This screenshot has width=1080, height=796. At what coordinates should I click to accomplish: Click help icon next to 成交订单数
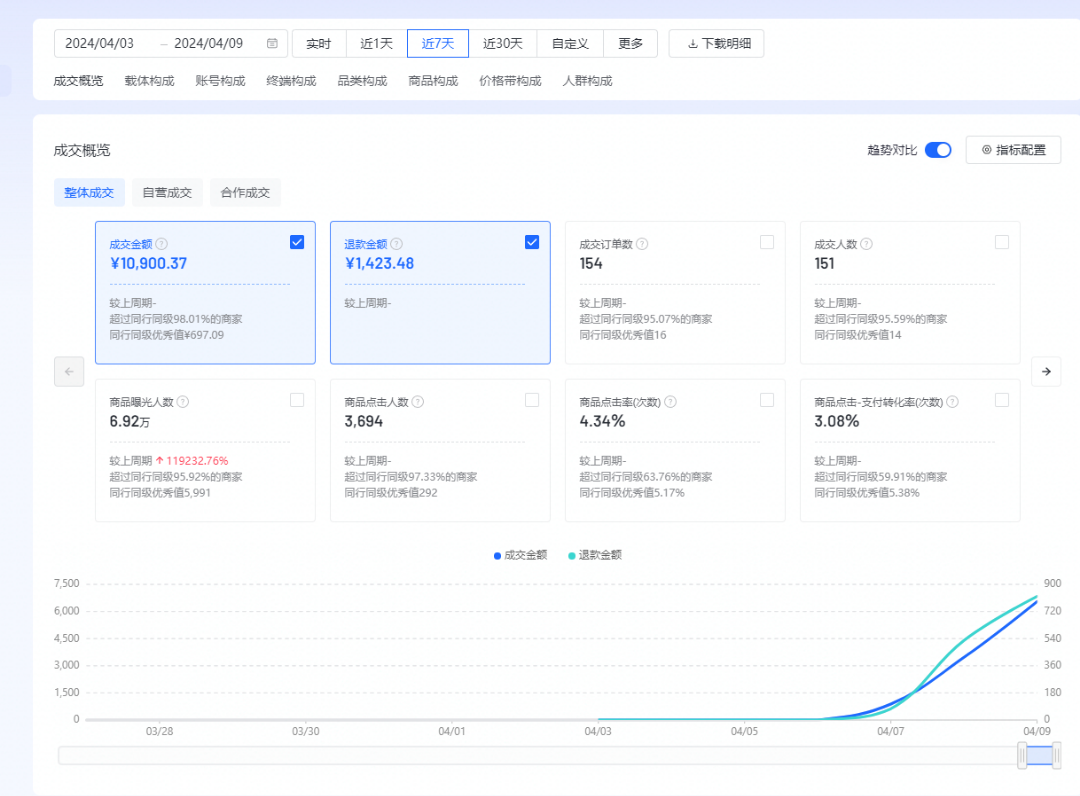642,244
